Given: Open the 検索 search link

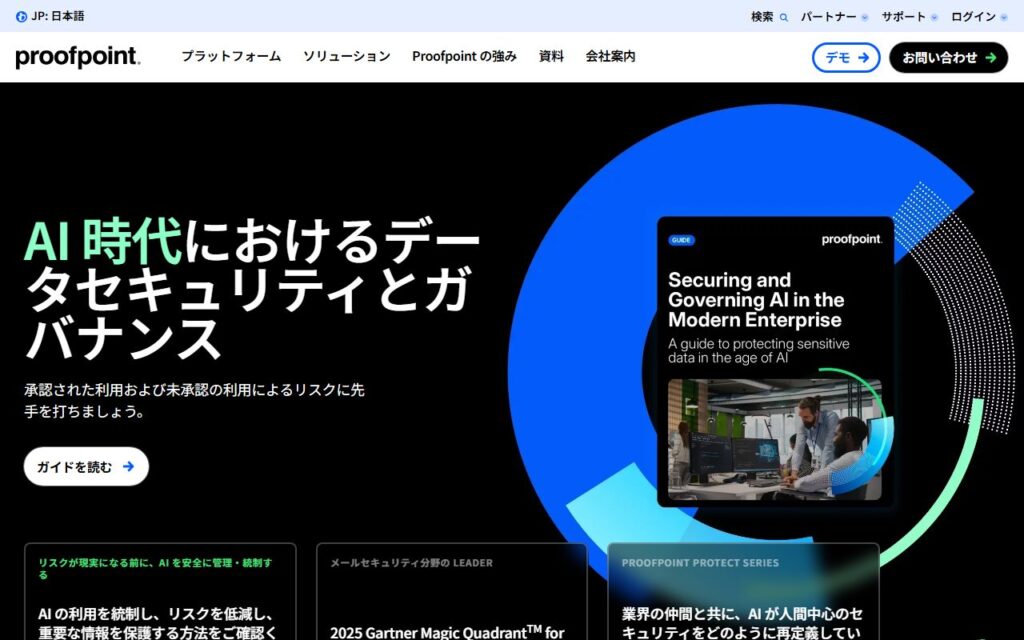Looking at the screenshot, I should tap(769, 17).
